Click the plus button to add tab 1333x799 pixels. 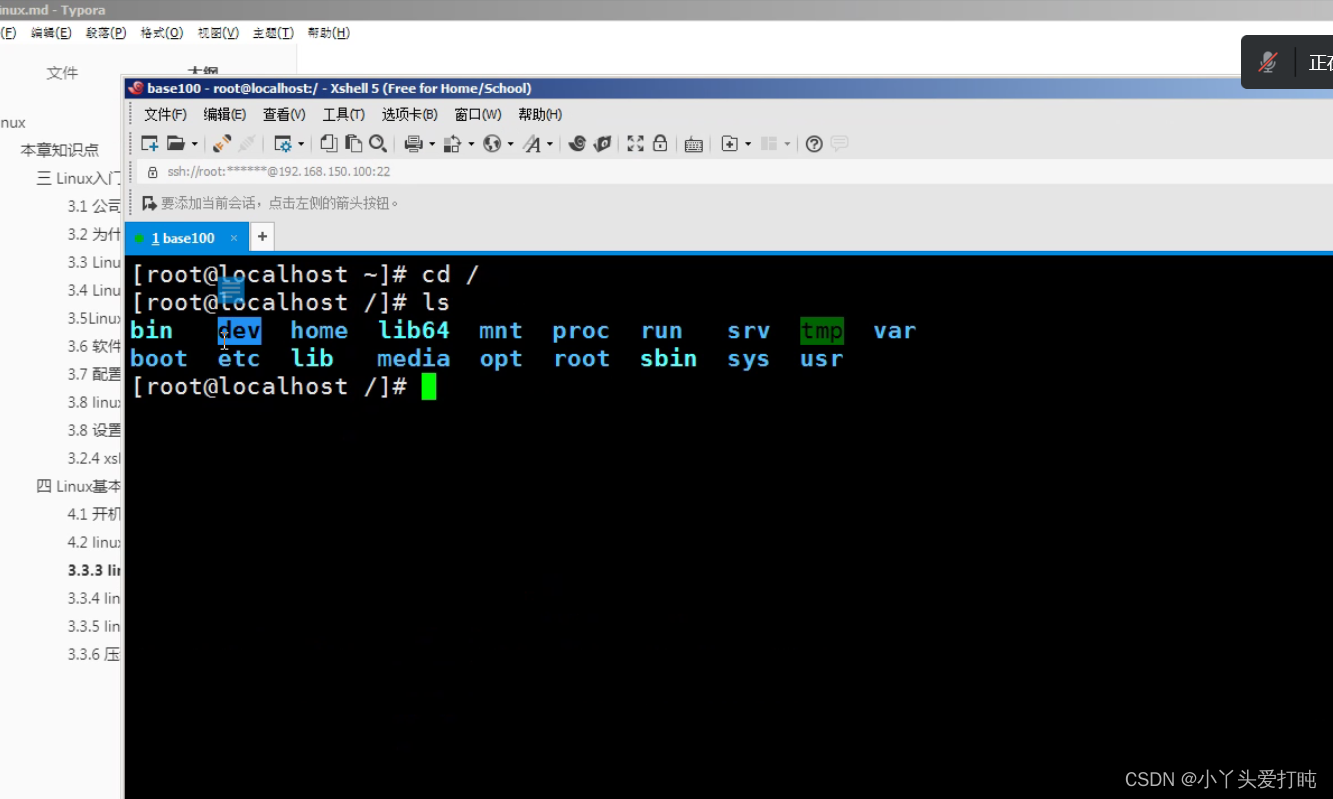(262, 237)
